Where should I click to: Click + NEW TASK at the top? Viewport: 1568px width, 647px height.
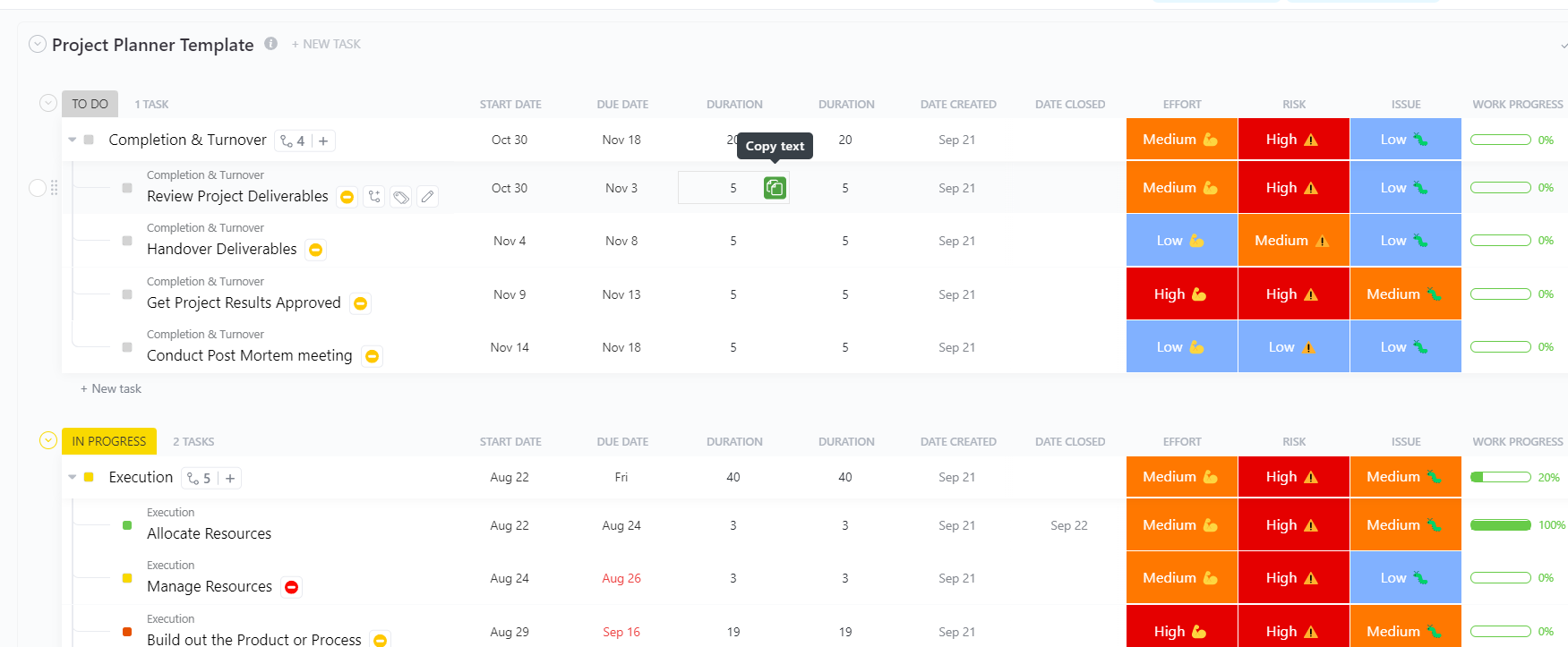point(326,43)
